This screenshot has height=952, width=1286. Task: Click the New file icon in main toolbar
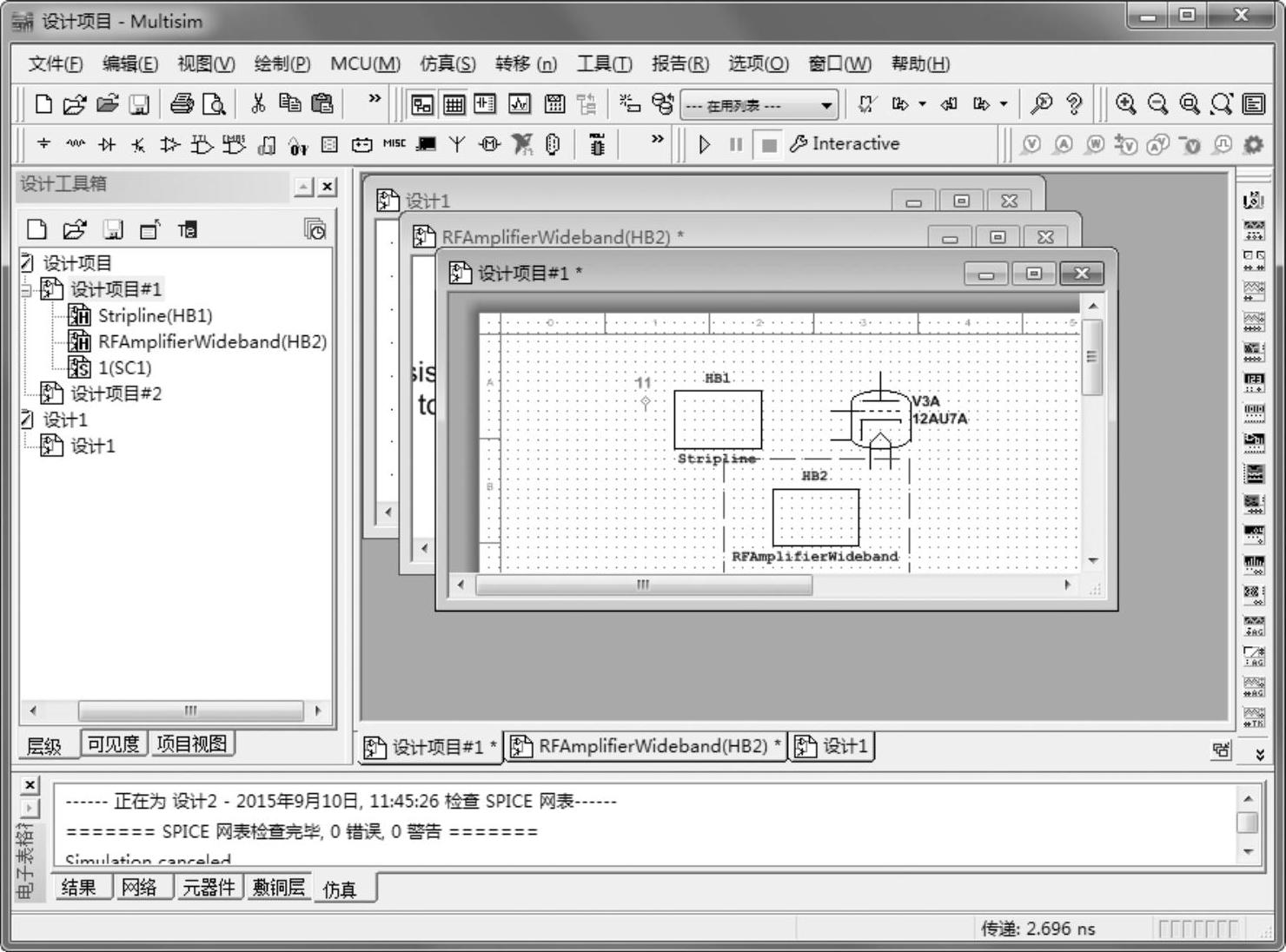(43, 104)
